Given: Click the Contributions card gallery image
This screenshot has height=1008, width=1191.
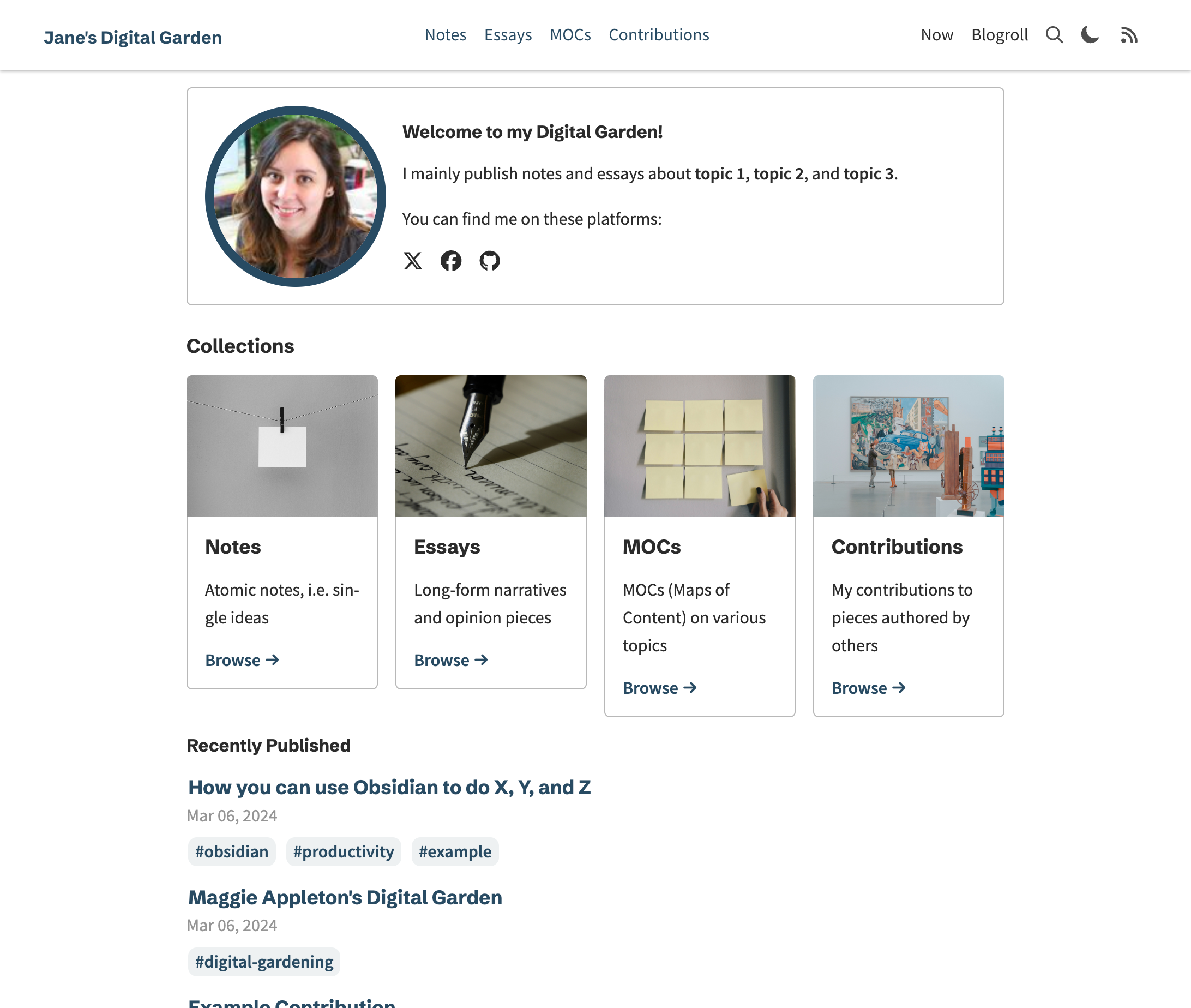Looking at the screenshot, I should pyautogui.click(x=908, y=446).
